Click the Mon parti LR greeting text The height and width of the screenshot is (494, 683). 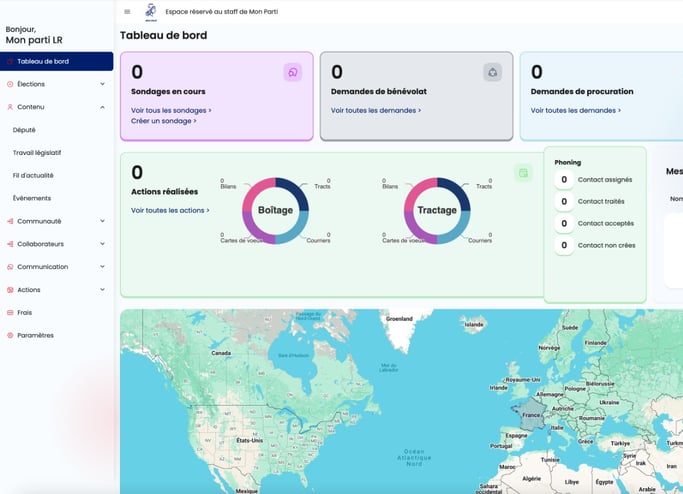tap(34, 40)
